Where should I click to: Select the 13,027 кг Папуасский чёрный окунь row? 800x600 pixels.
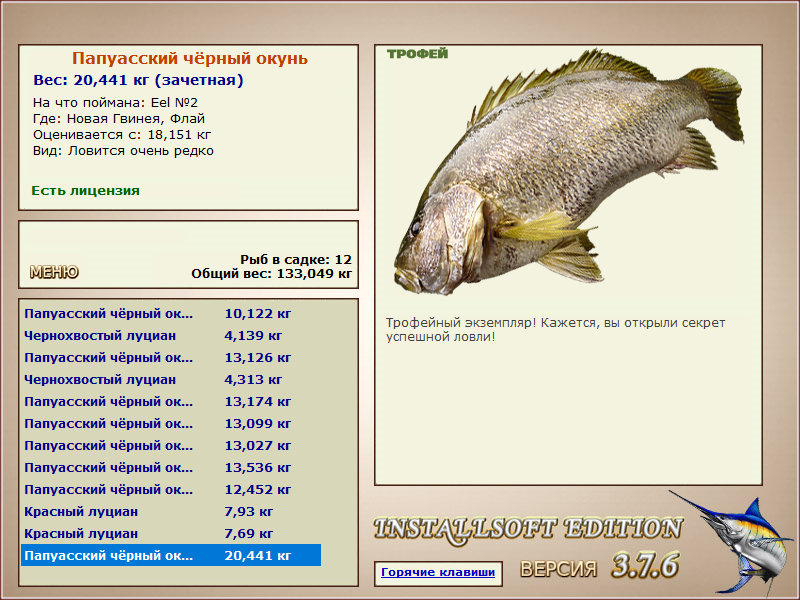click(171, 445)
